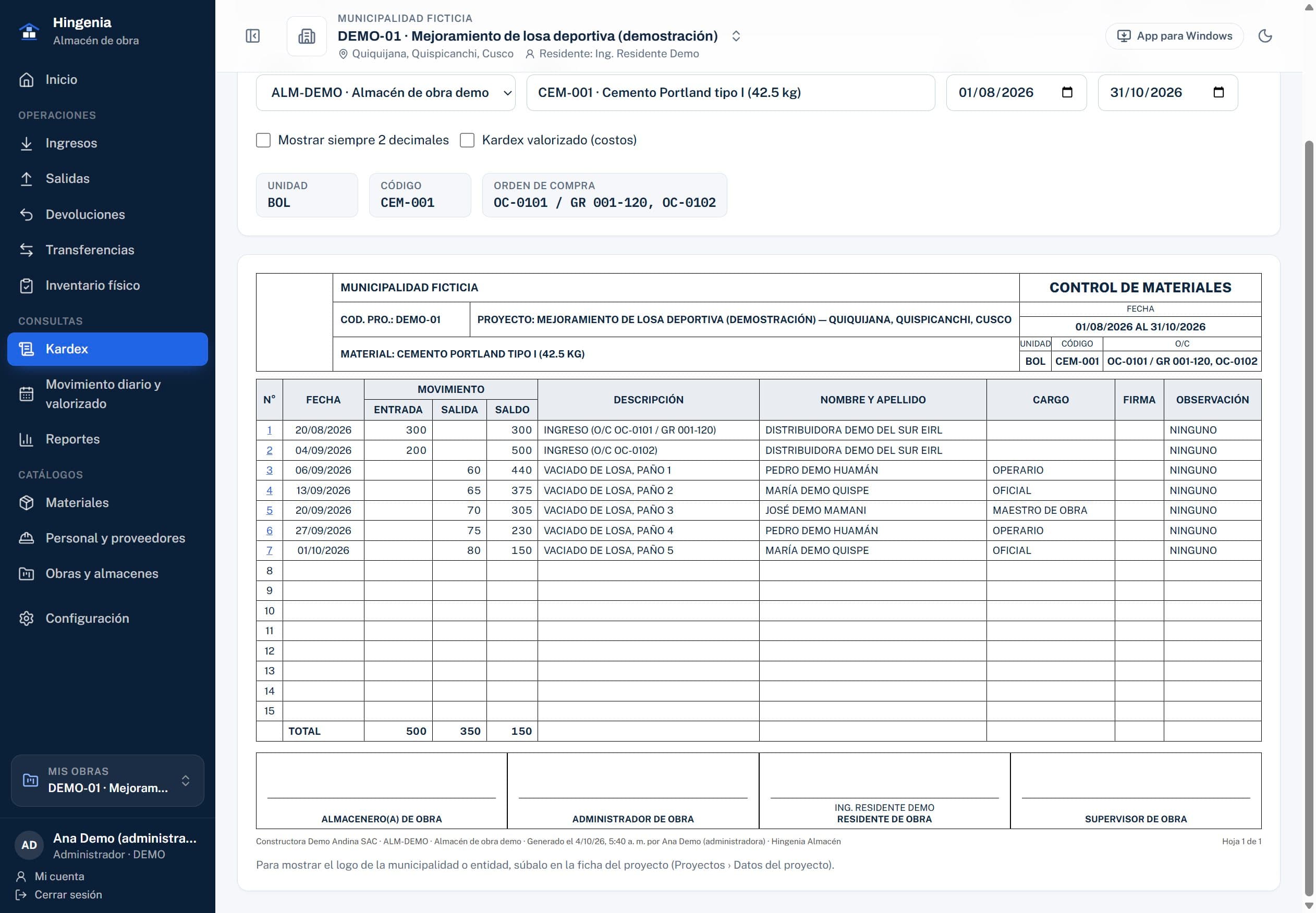Enable Mostrar siempre 2 decimales checkbox
The image size is (1316, 913).
263,140
